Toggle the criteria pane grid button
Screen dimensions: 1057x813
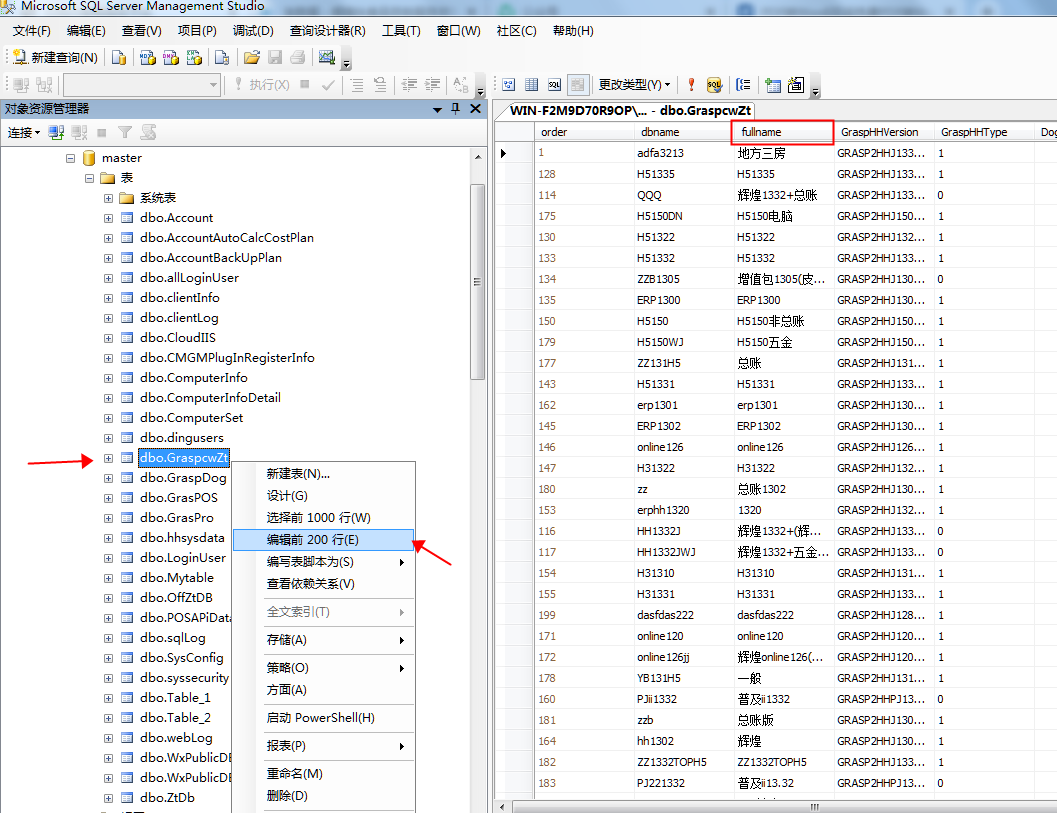click(531, 85)
